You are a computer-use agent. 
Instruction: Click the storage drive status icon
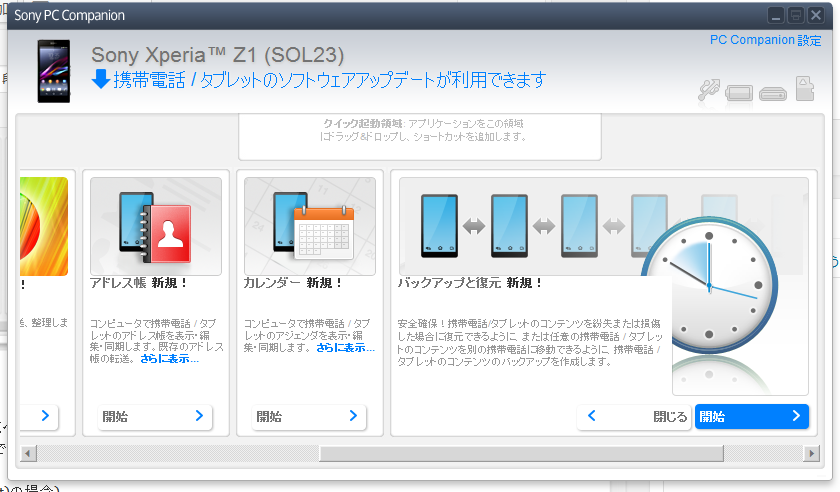pyautogui.click(x=772, y=94)
